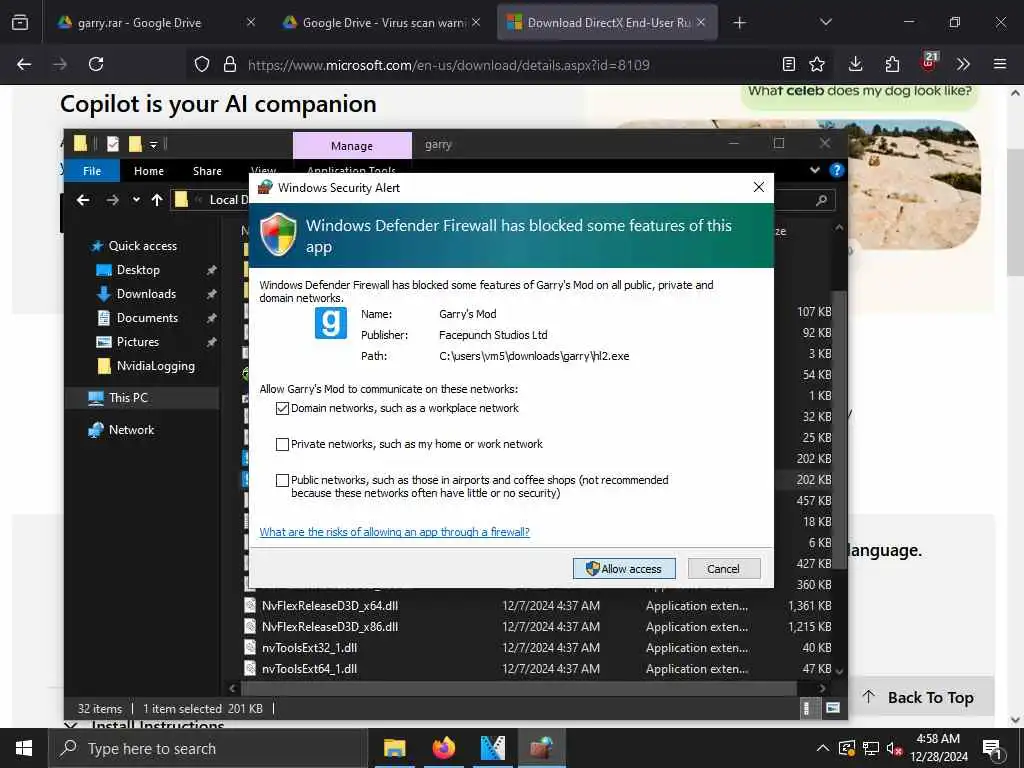Toggle reader view in the address bar
This screenshot has width=1024, height=768.
(789, 64)
